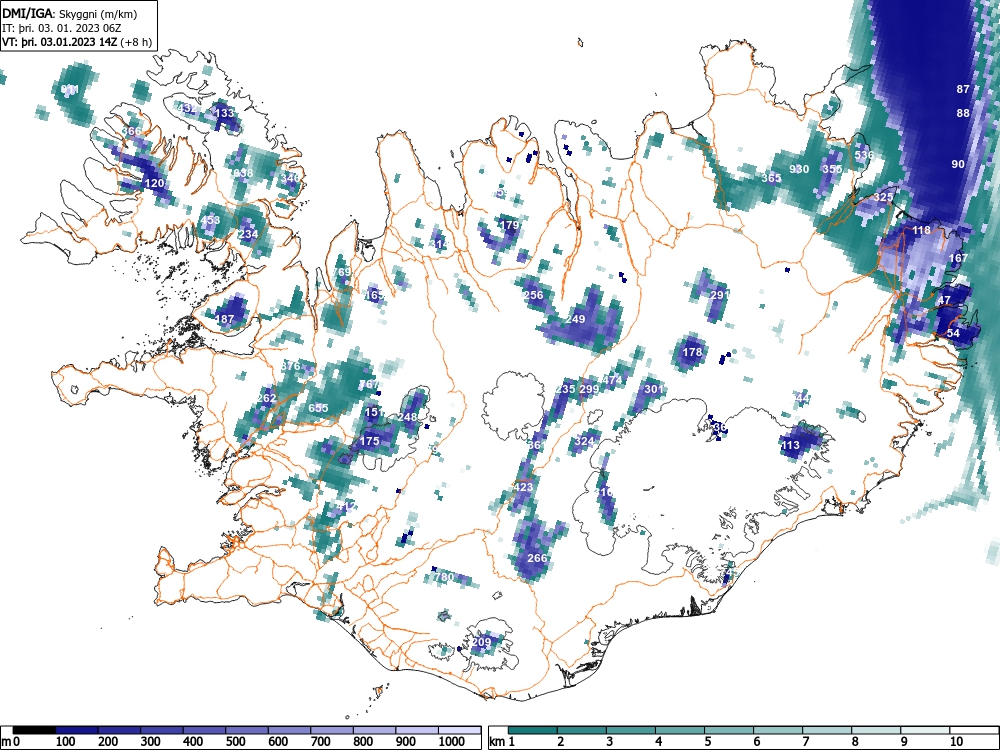The width and height of the screenshot is (1000, 750).
Task: Click the visibility value 248
Action: (x=407, y=417)
